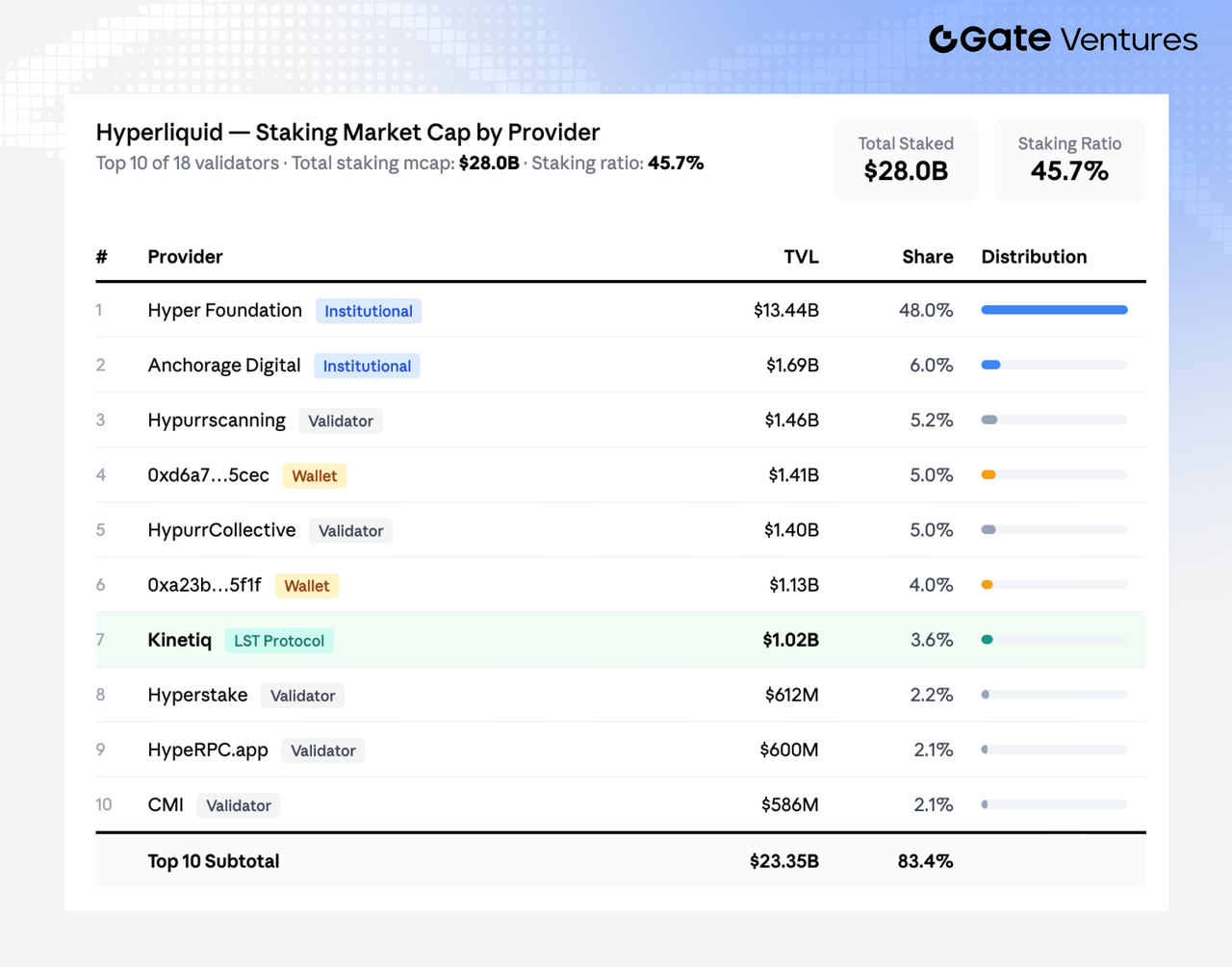Click the LST Protocol badge on Kinetiq
This screenshot has height=967, width=1232.
click(279, 641)
